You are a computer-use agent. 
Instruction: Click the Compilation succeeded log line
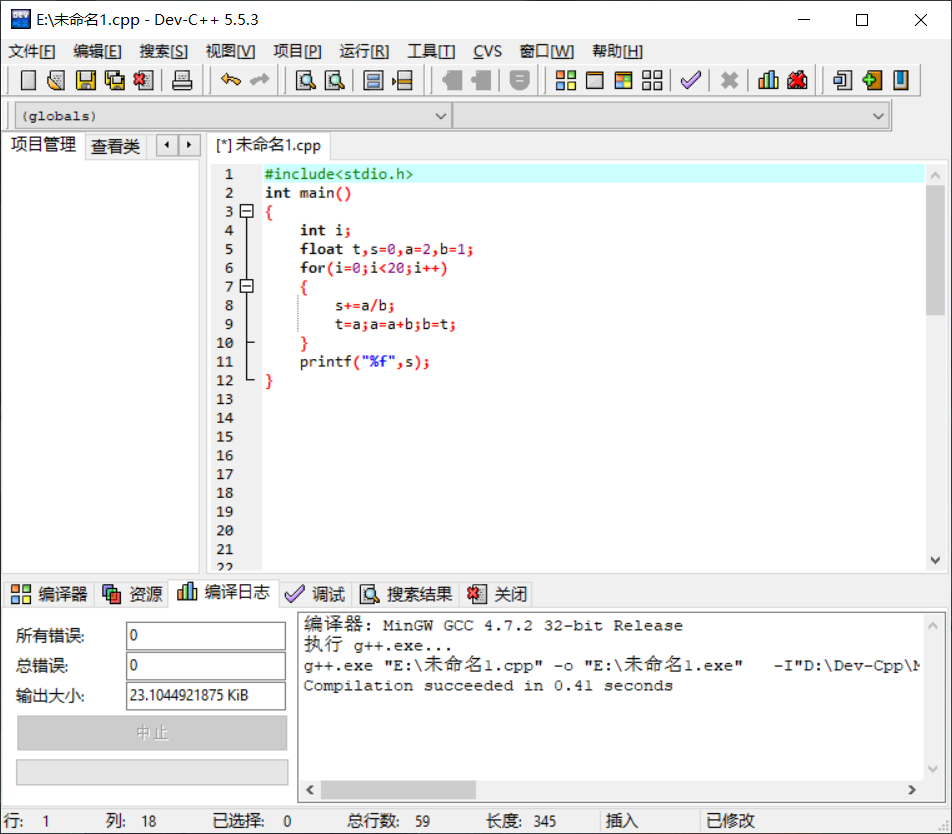point(488,686)
